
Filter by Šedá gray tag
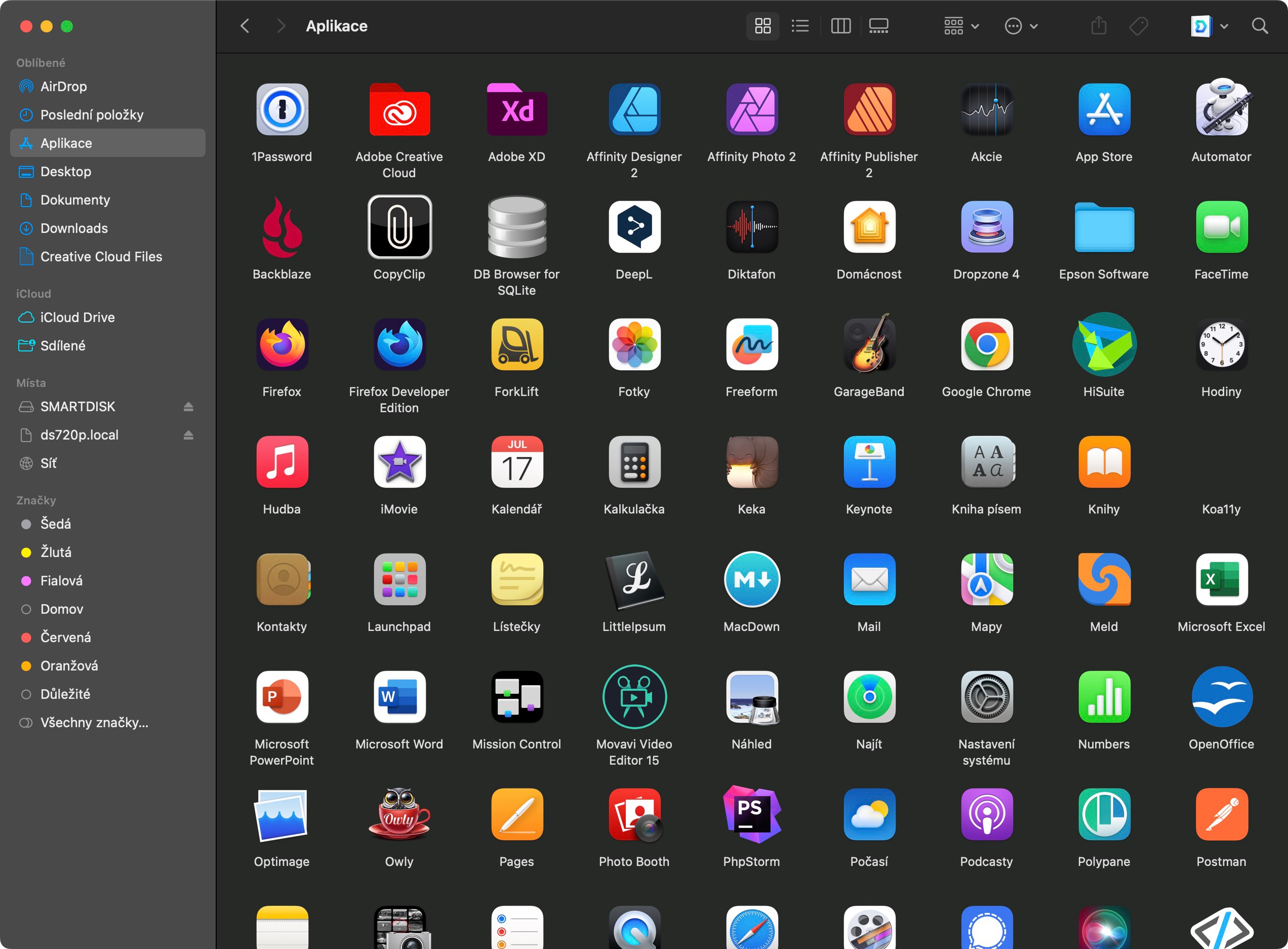click(108, 523)
